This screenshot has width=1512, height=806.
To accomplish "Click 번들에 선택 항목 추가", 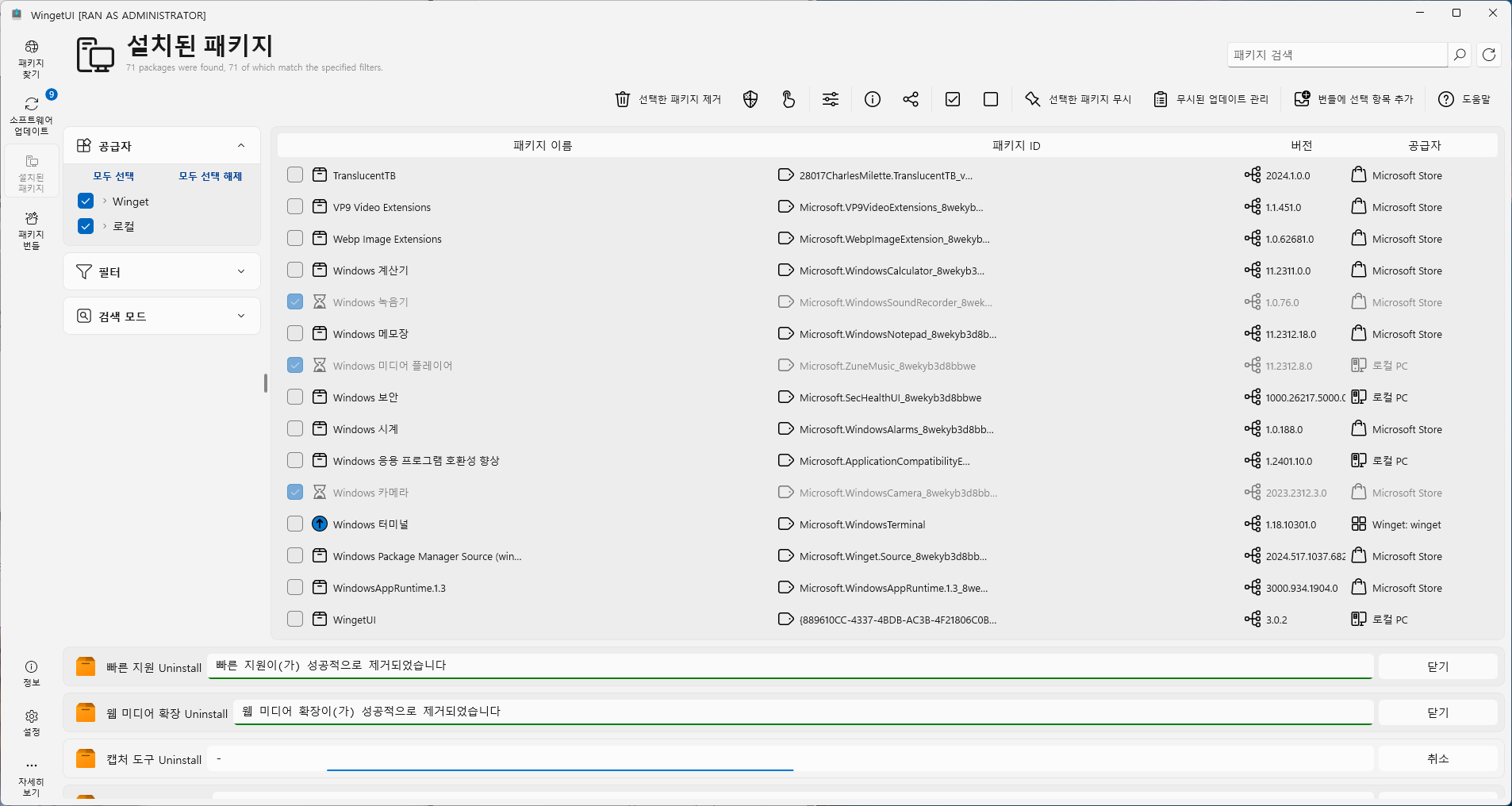I will pyautogui.click(x=1353, y=99).
